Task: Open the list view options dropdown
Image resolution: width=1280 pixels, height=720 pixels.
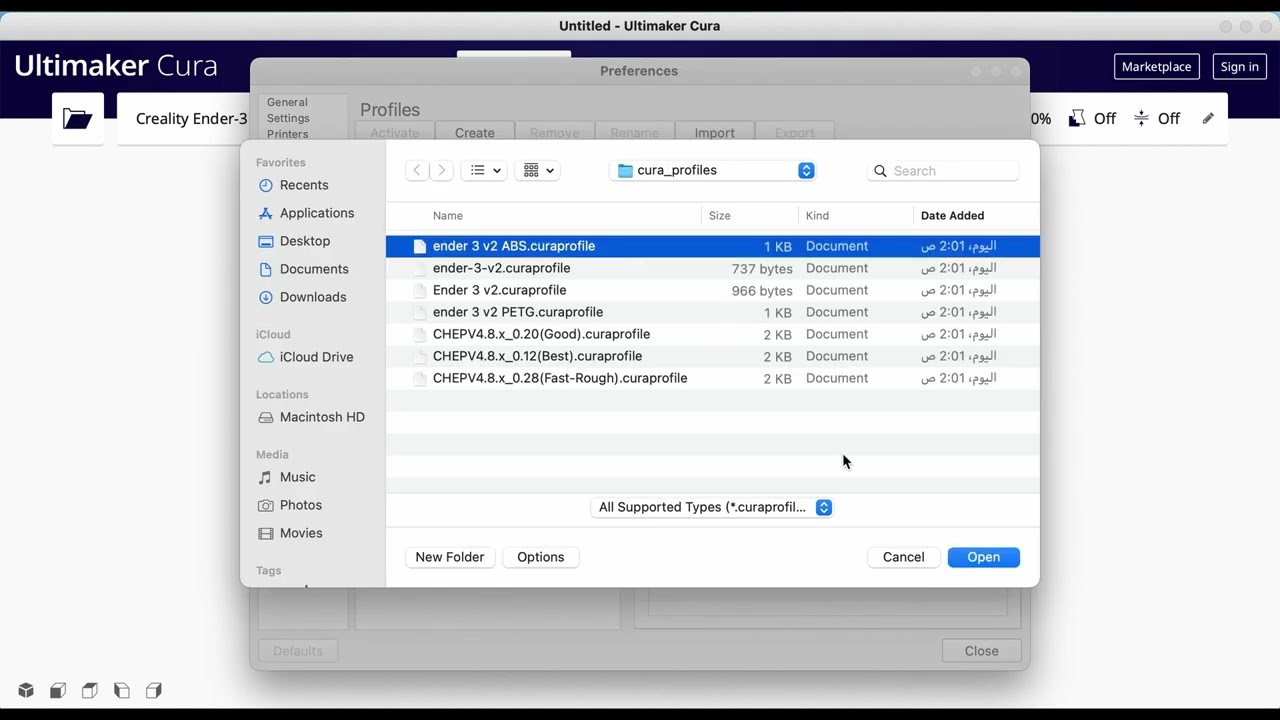Action: click(x=485, y=170)
